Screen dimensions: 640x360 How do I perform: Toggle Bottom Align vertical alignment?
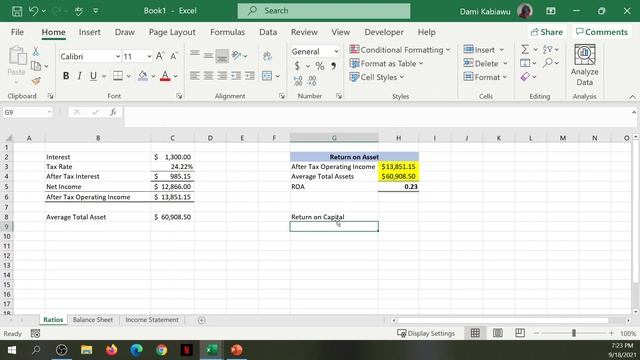[222, 56]
